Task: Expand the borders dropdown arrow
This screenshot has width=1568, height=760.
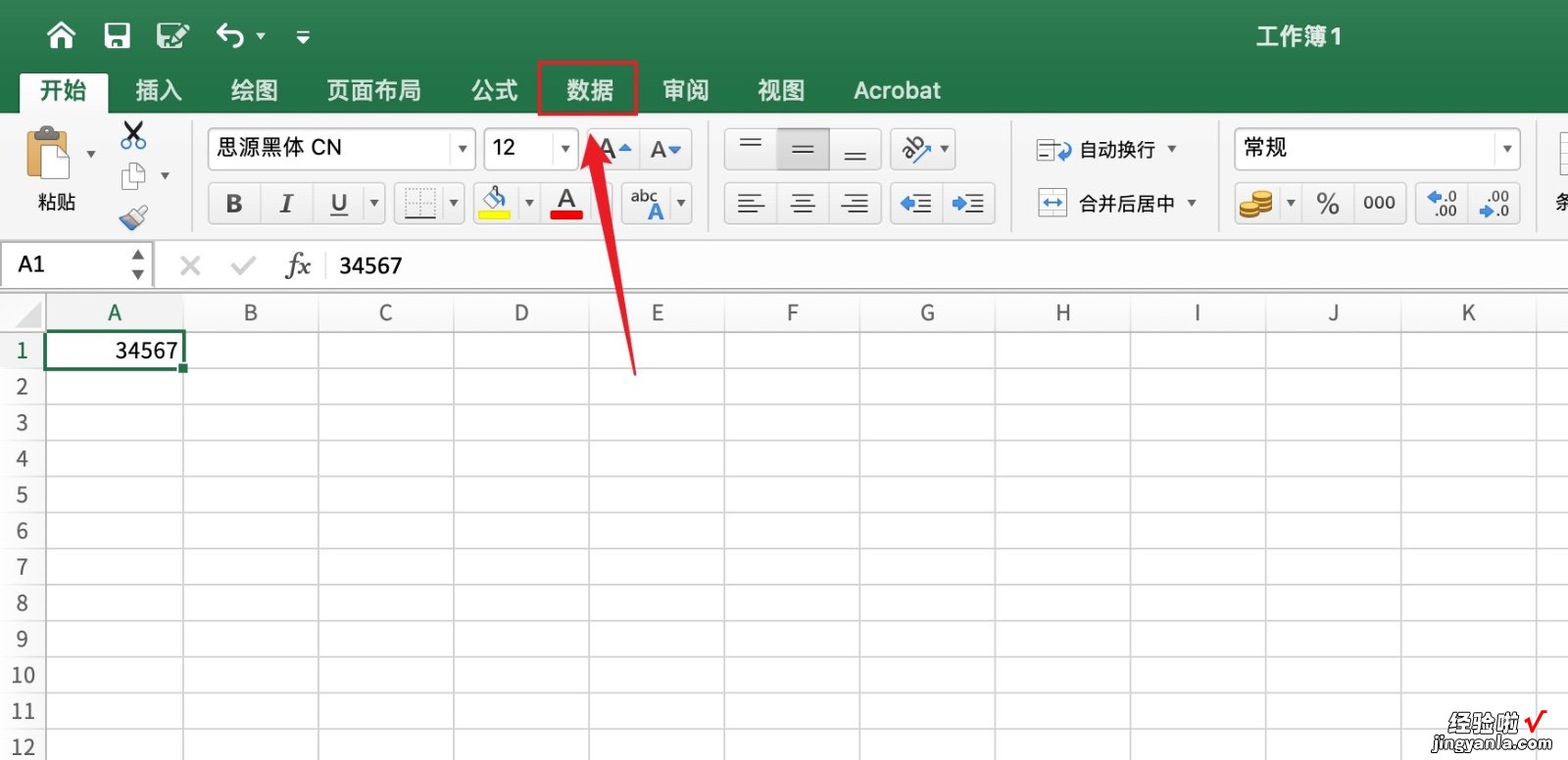Action: (454, 204)
